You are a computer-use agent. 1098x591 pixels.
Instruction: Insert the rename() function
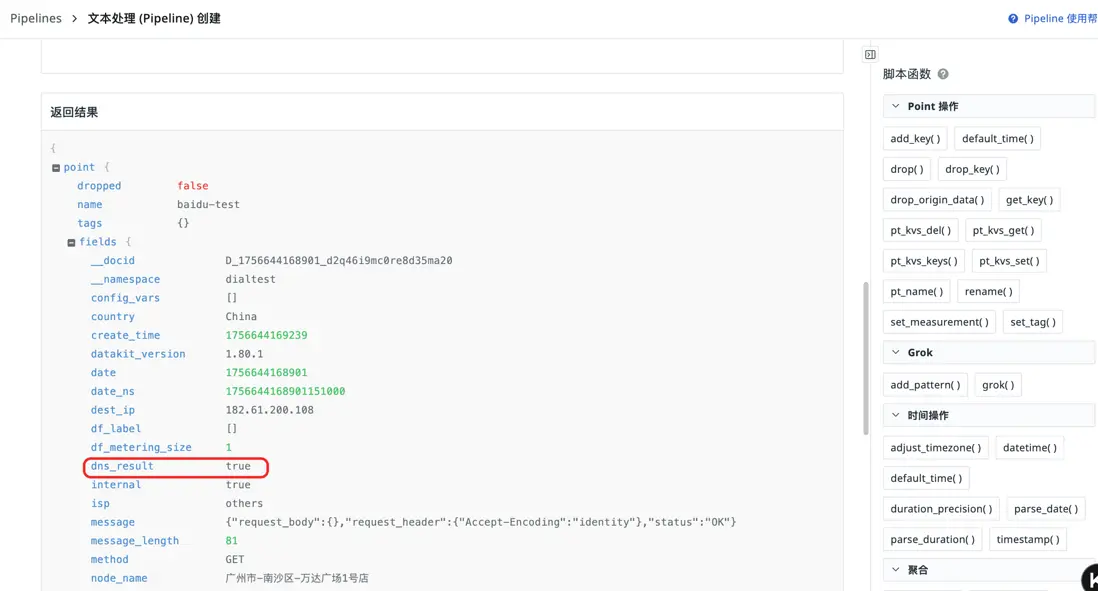tap(988, 291)
